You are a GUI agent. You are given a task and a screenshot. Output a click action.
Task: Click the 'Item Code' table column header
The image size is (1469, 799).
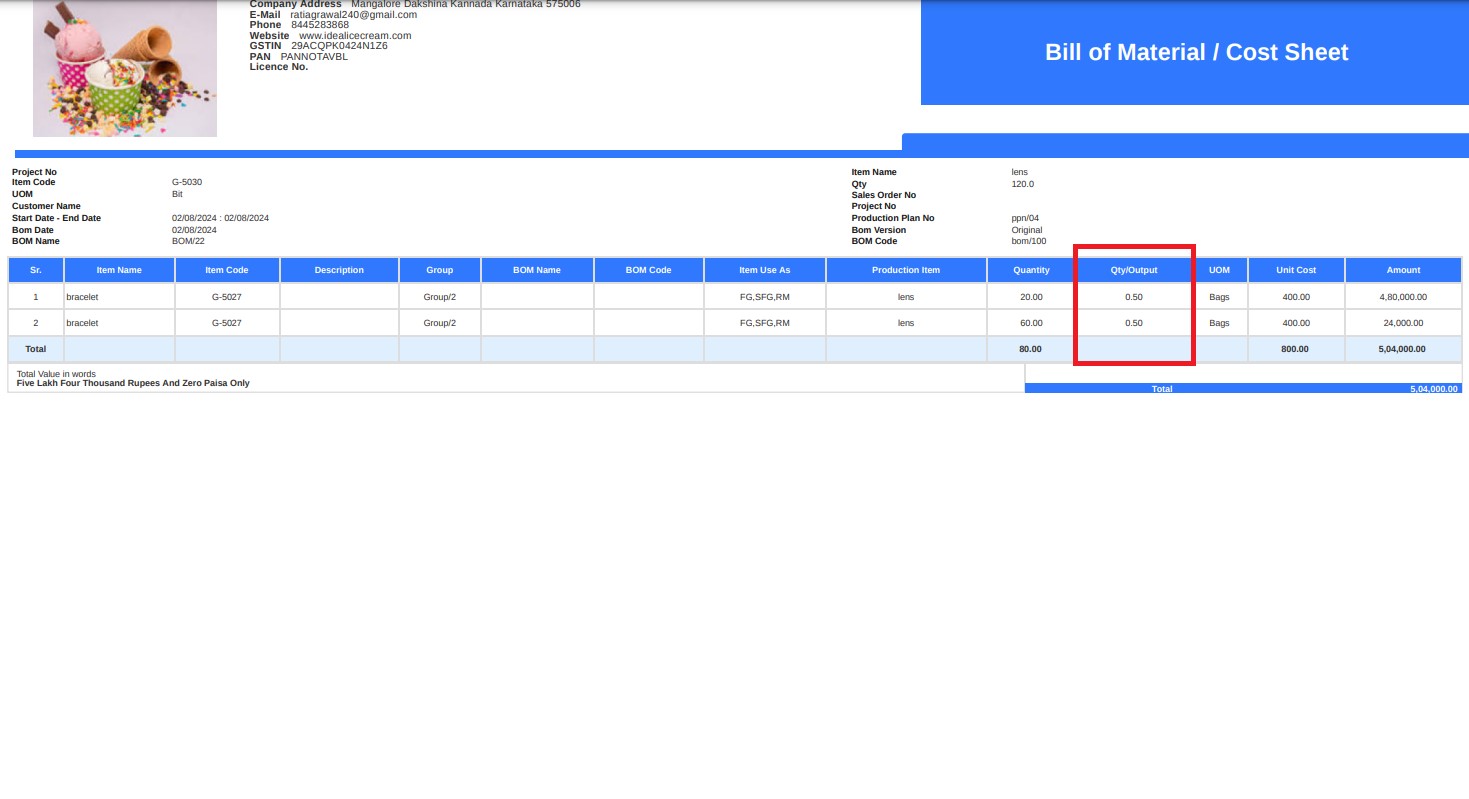227,270
